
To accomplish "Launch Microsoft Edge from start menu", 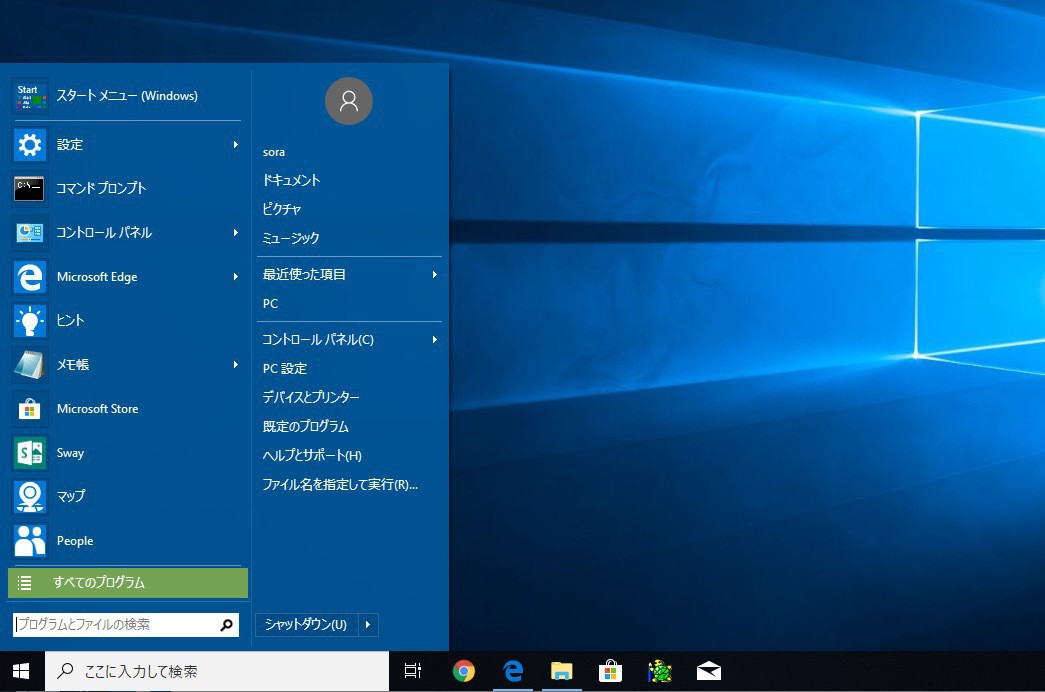I will pos(30,277).
